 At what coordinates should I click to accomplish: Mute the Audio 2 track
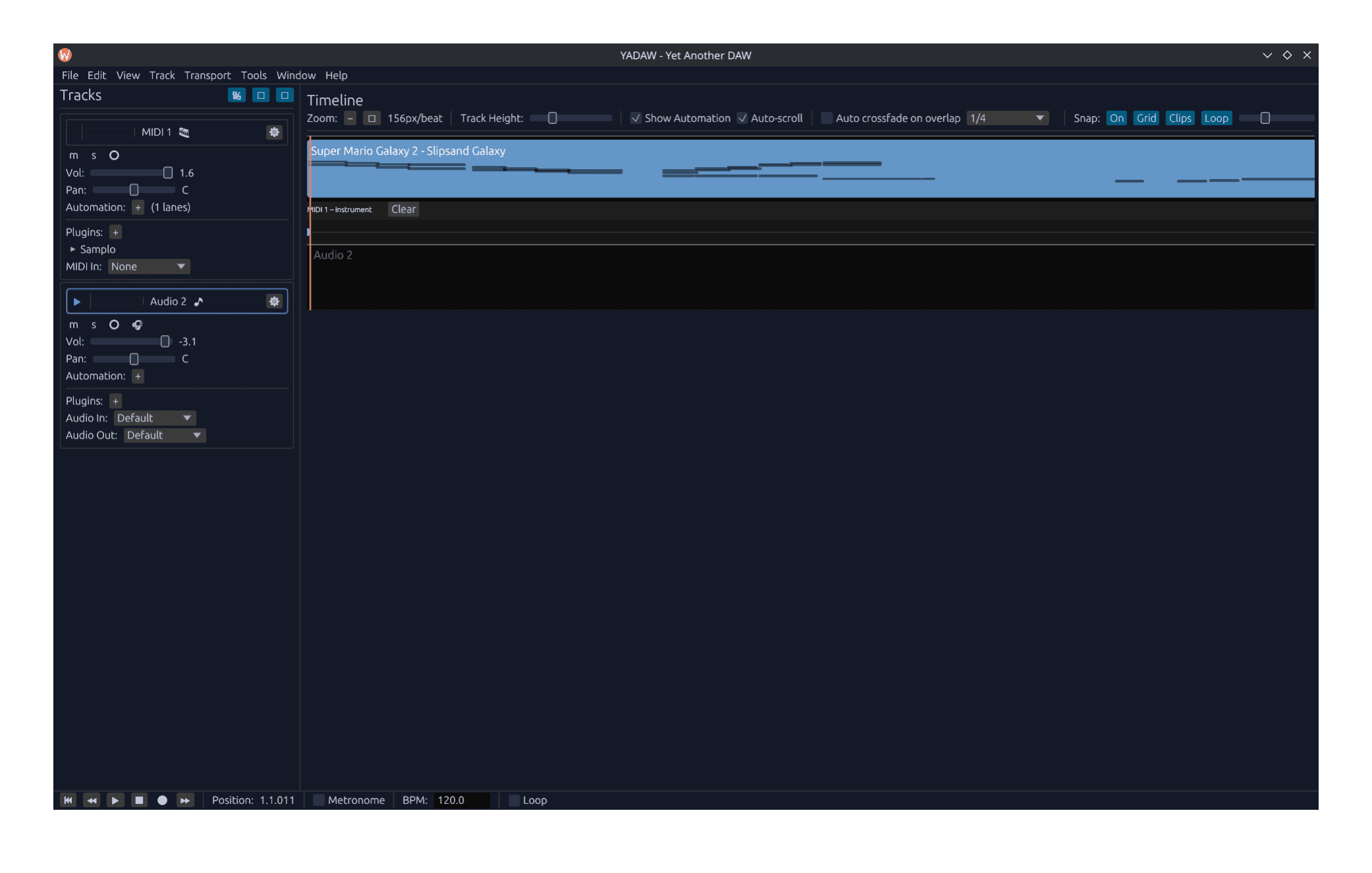(74, 325)
